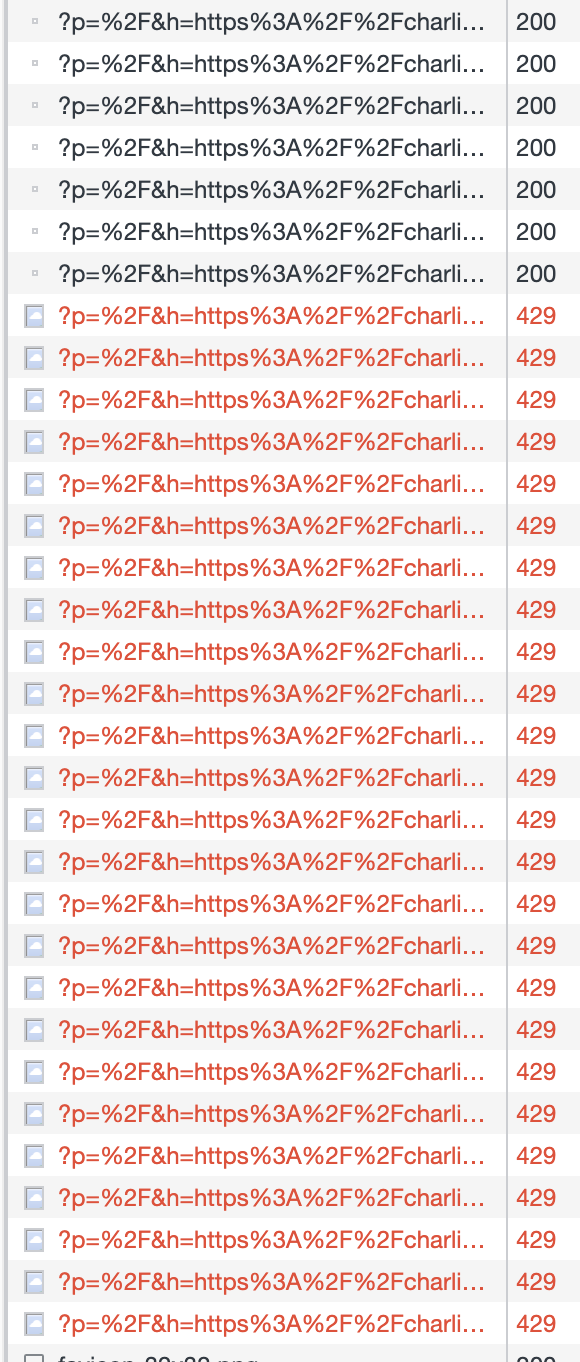Select the second red 429 request name

click(271, 359)
